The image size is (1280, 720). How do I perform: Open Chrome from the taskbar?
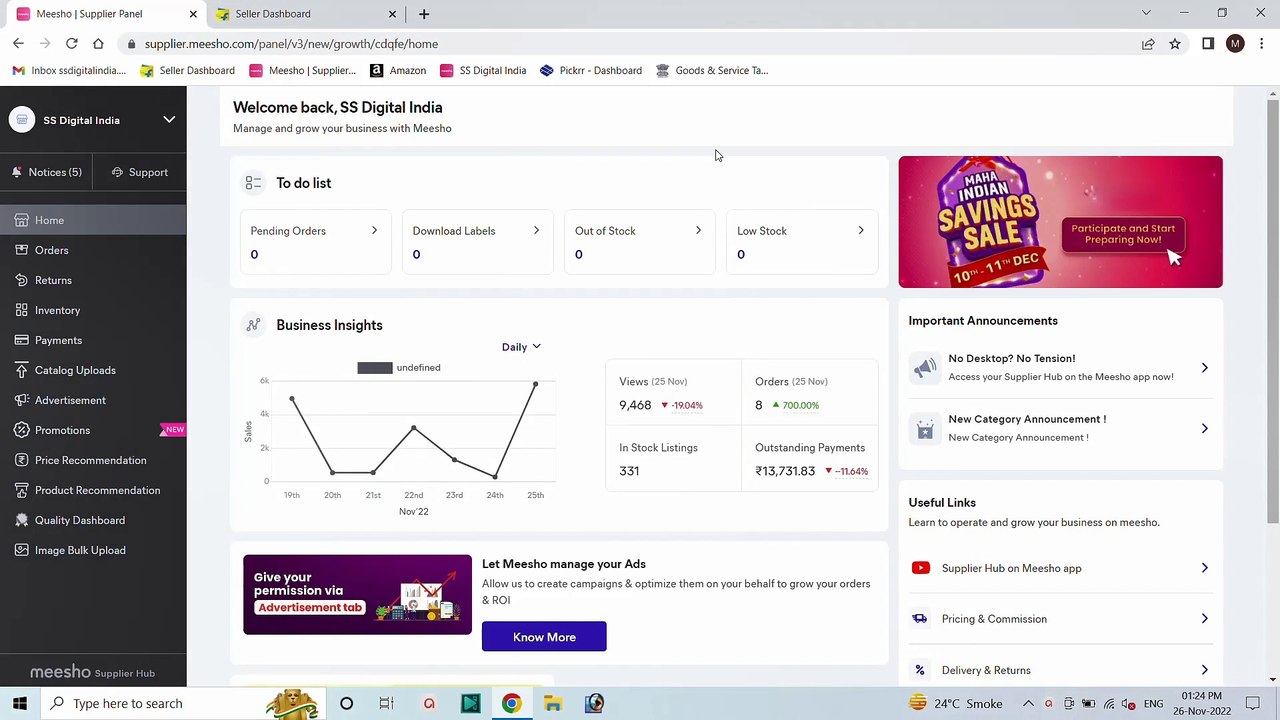[511, 703]
